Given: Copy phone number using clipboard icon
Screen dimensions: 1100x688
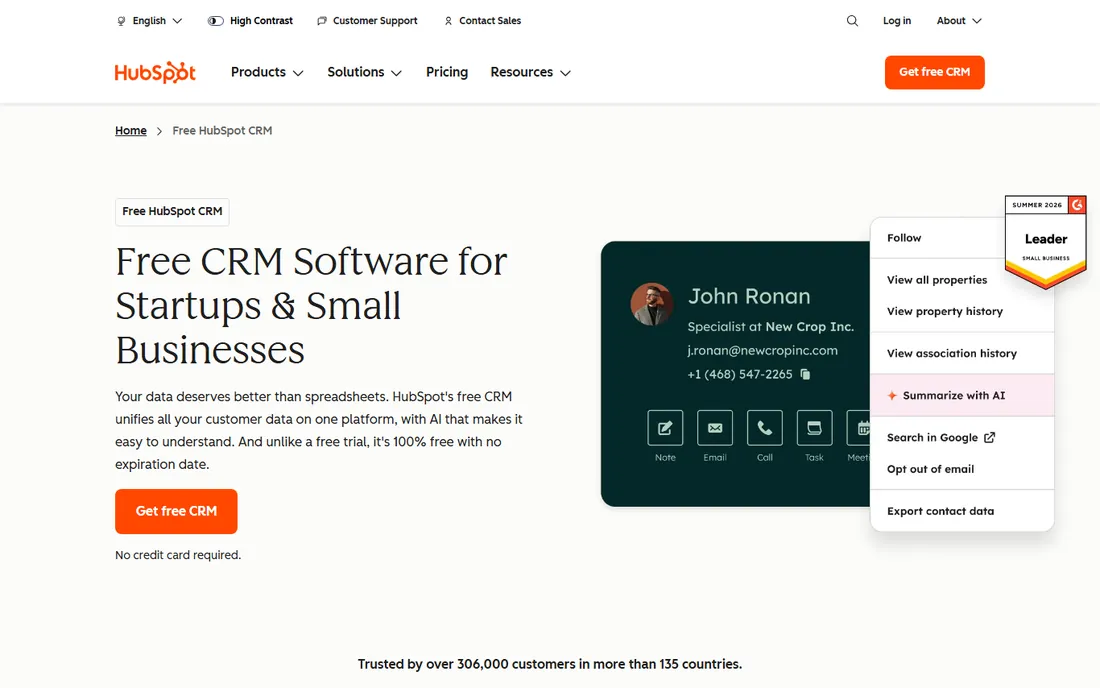Looking at the screenshot, I should 805,375.
